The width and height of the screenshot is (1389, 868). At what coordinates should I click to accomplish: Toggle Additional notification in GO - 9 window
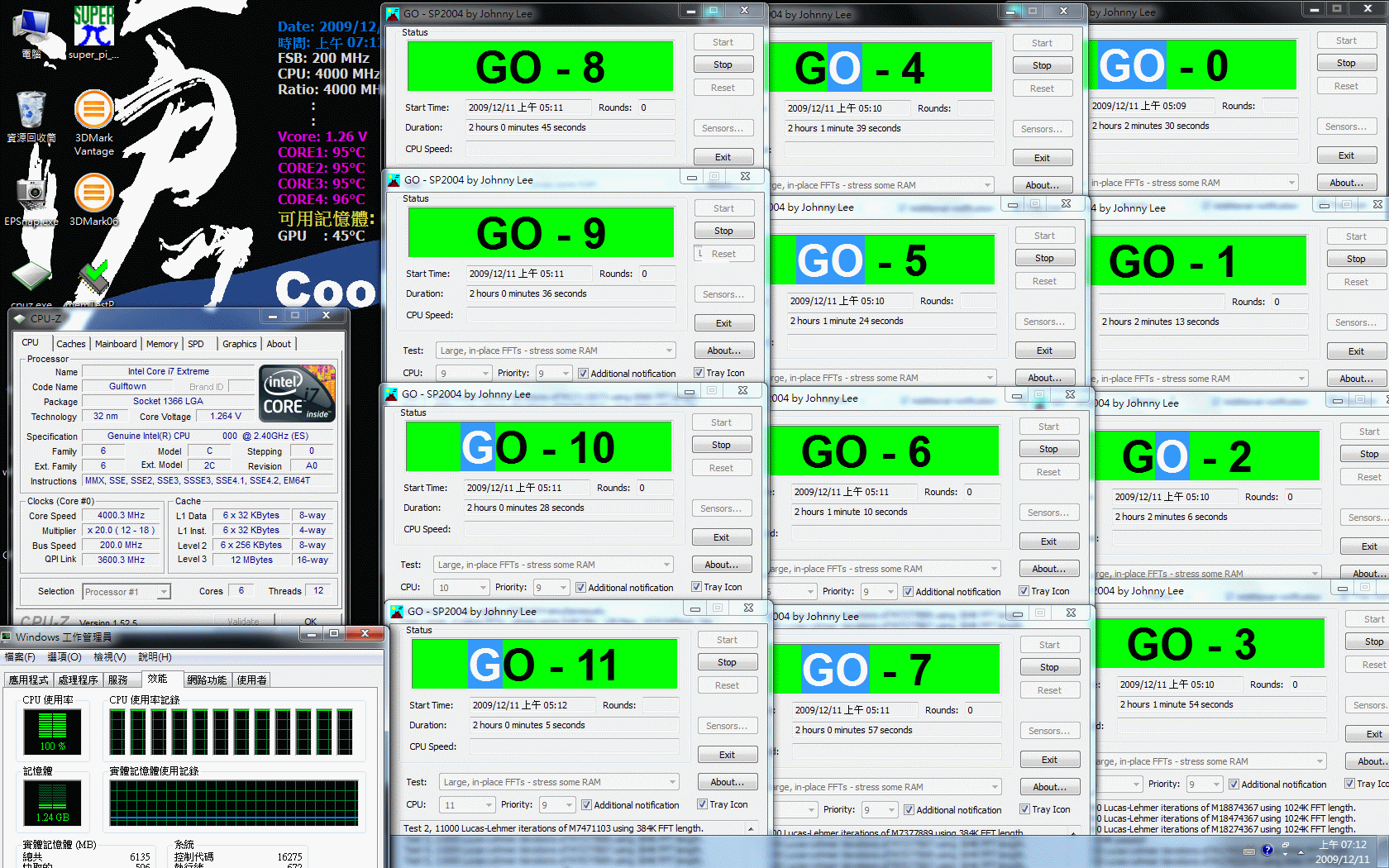pyautogui.click(x=628, y=373)
